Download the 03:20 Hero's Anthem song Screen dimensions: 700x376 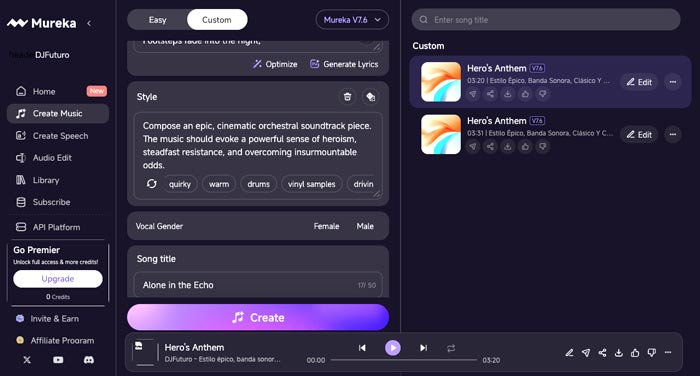(x=508, y=94)
